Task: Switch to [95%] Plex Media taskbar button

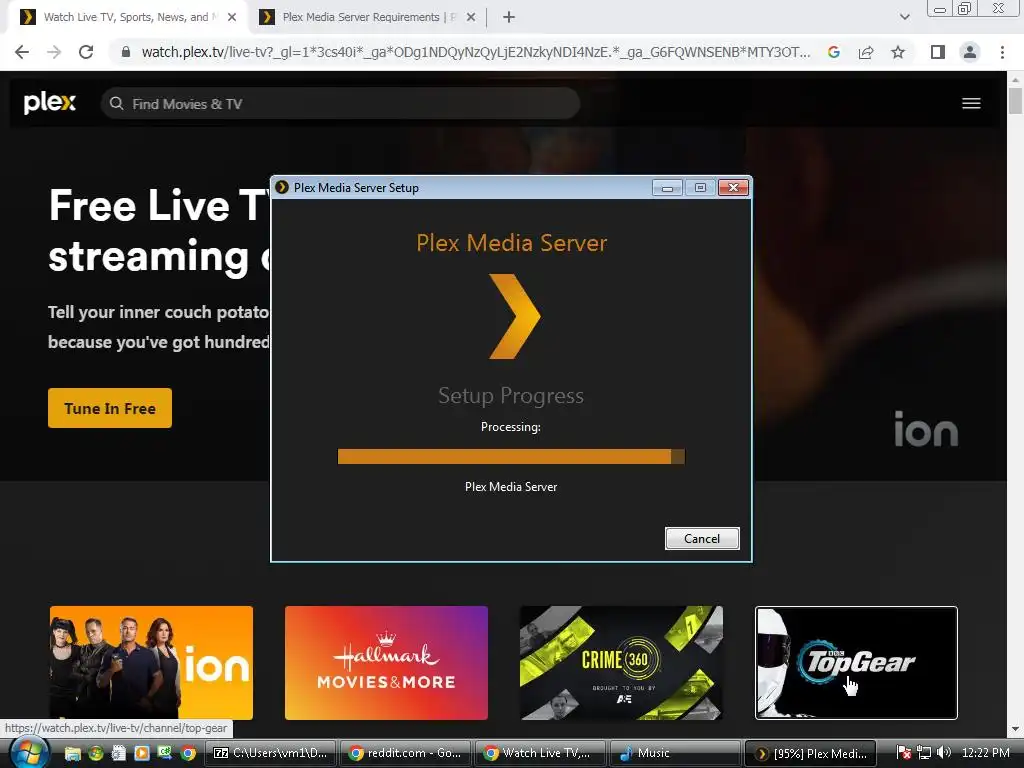Action: 810,753
